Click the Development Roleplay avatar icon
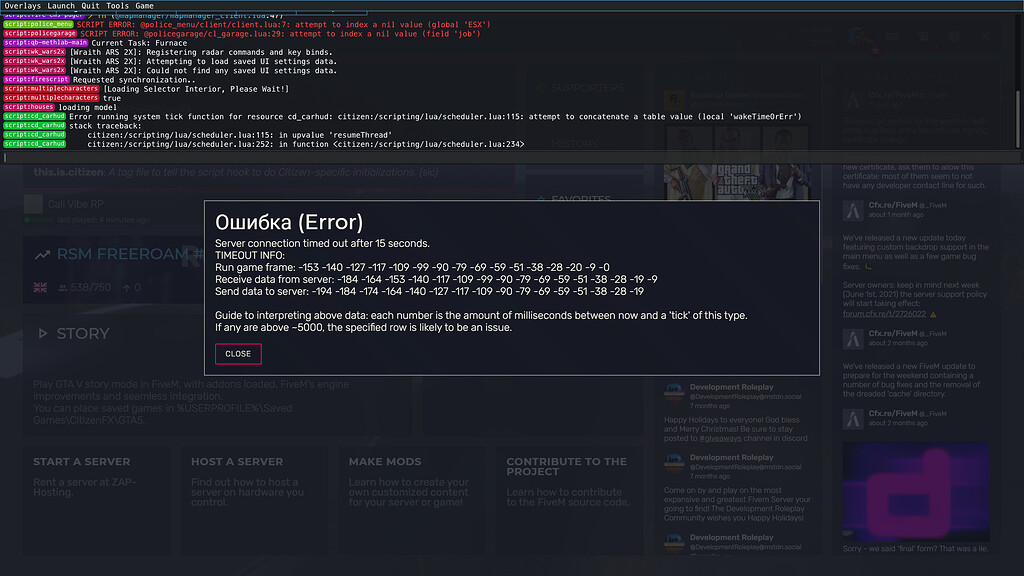1024x576 pixels. click(673, 390)
